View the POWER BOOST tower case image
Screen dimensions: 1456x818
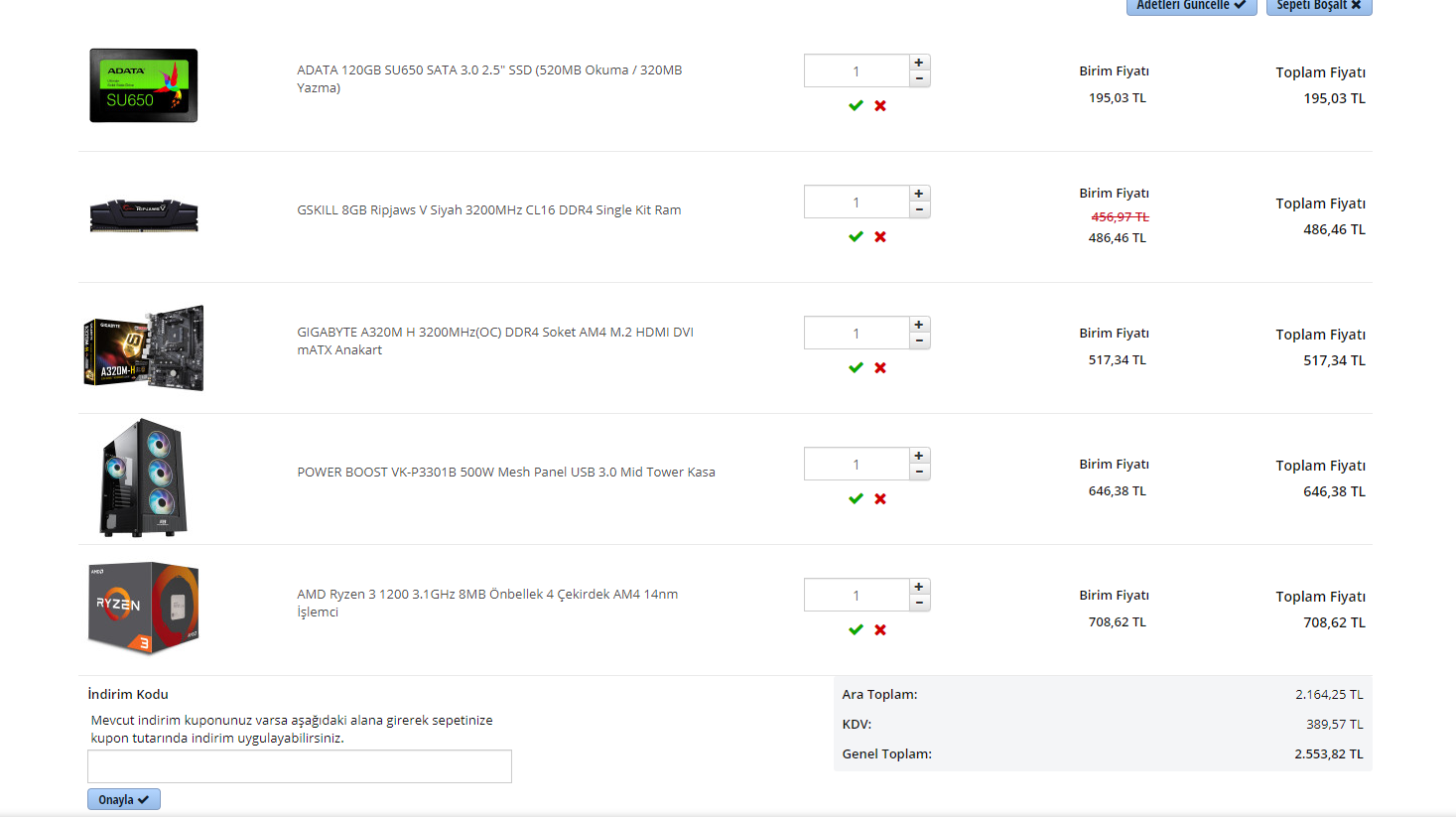144,477
